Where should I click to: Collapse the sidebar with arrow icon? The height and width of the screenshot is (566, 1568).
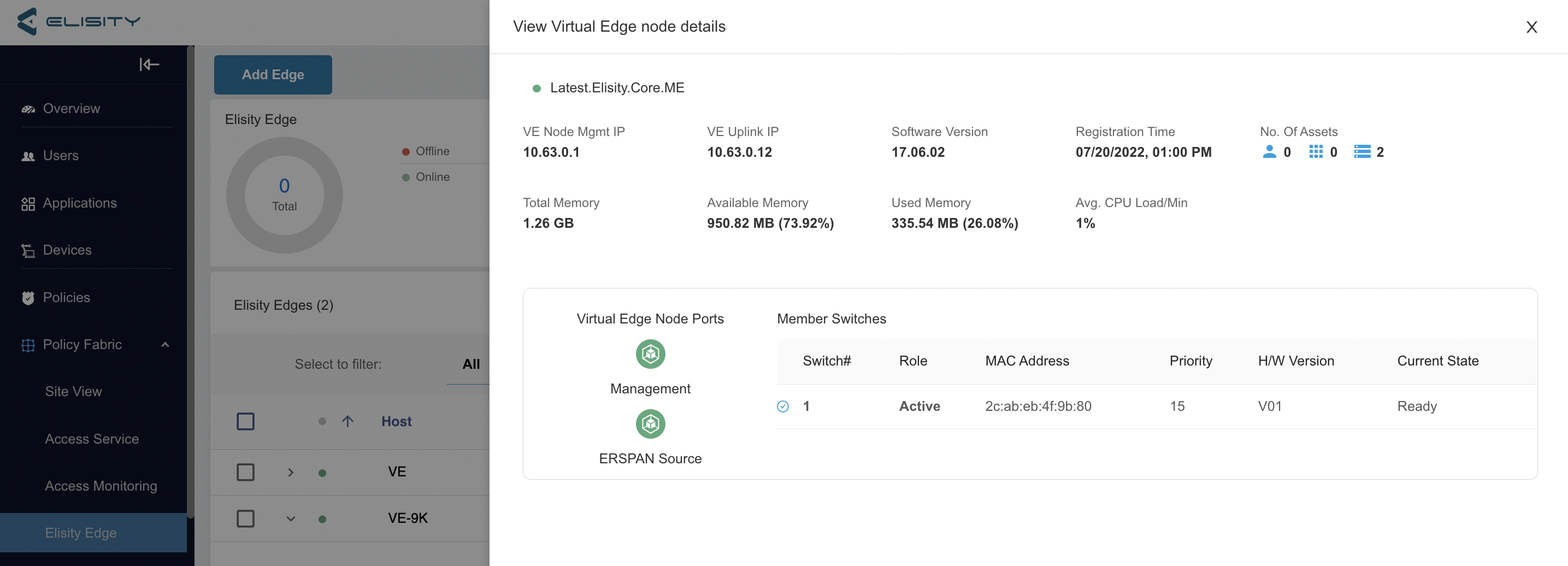tap(149, 64)
